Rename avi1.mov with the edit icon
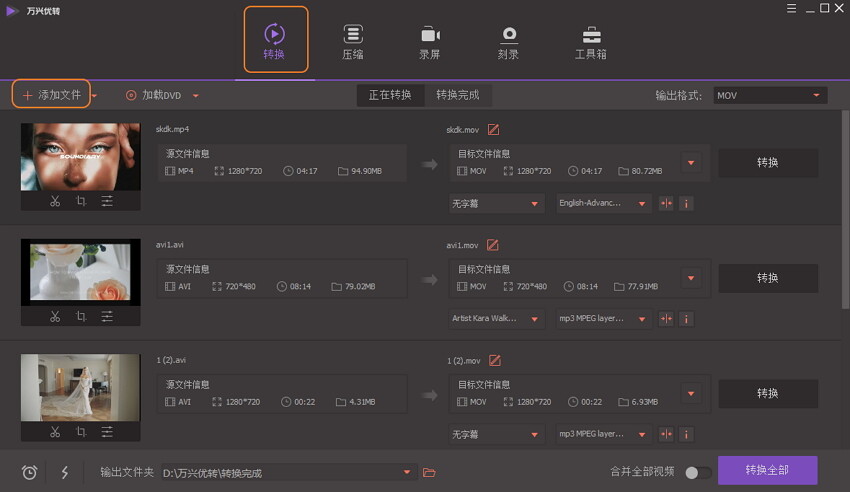Viewport: 850px width, 492px height. (493, 245)
